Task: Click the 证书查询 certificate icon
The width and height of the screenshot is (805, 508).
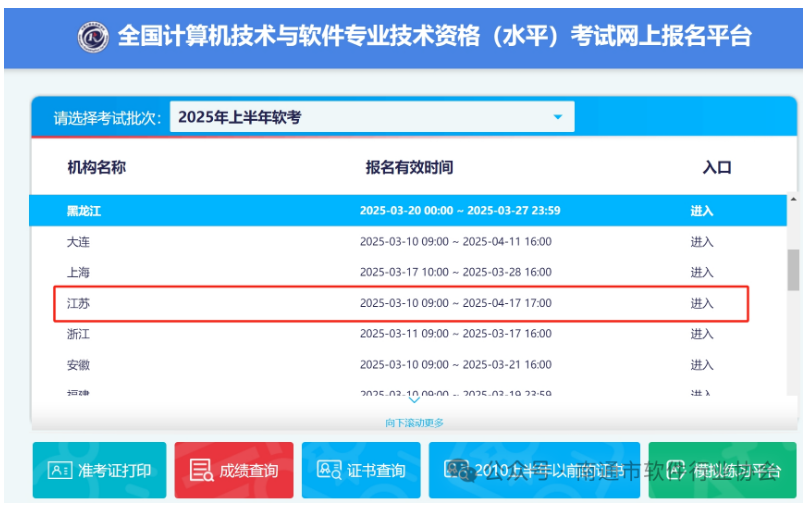Action: [x=330, y=470]
